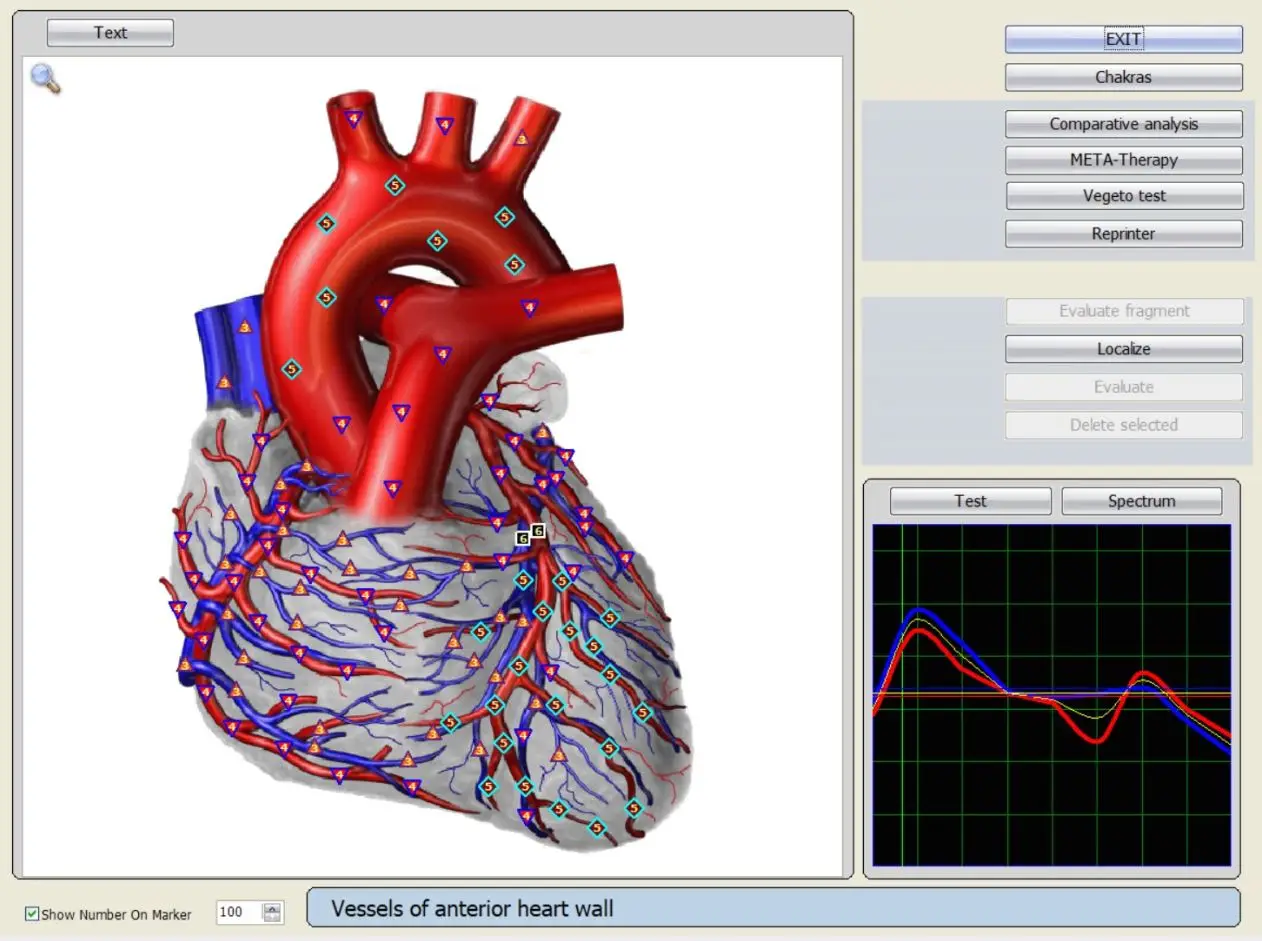Screen dimensions: 1262x941
Task: Open the Chakras screen
Action: (x=1123, y=77)
